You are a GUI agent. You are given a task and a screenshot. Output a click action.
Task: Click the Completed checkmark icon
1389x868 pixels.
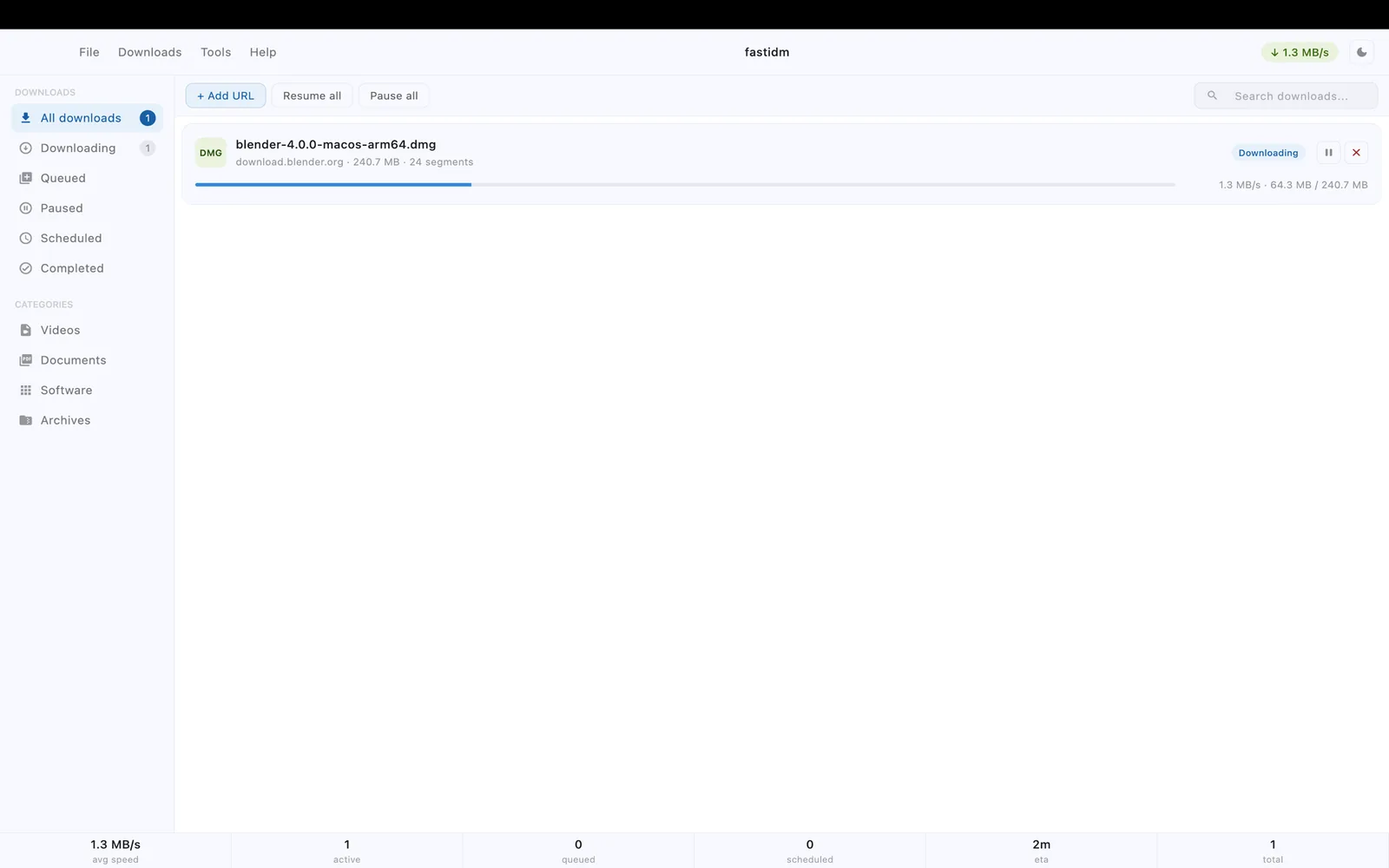[x=25, y=268]
